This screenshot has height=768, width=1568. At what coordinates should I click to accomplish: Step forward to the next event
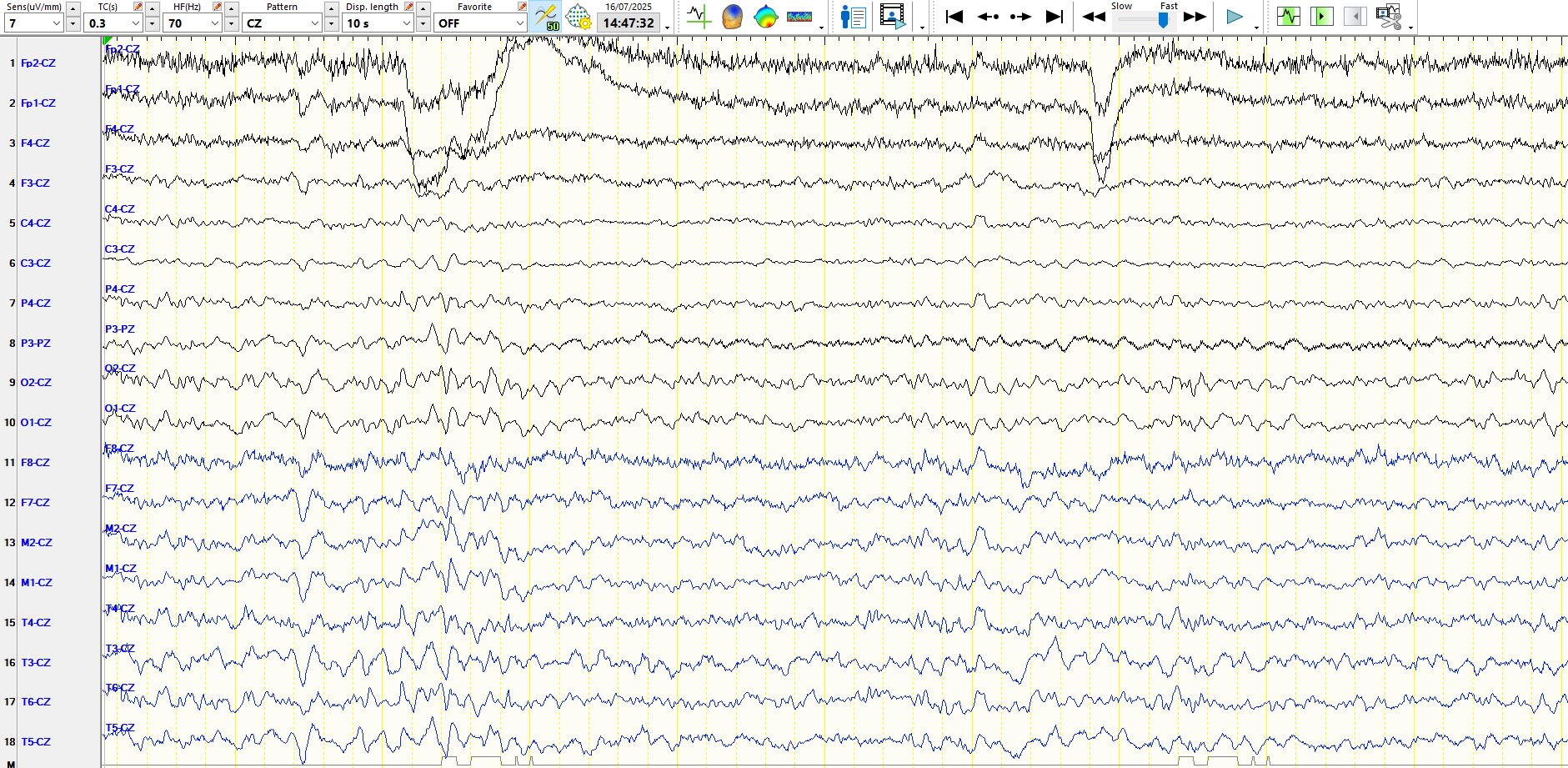pos(1020,17)
